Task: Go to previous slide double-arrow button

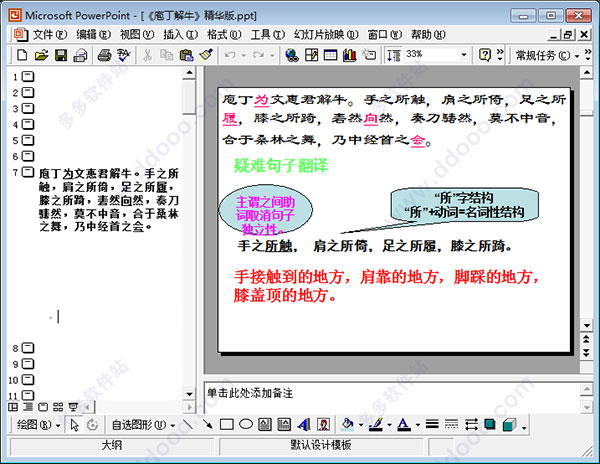Action: (586, 339)
